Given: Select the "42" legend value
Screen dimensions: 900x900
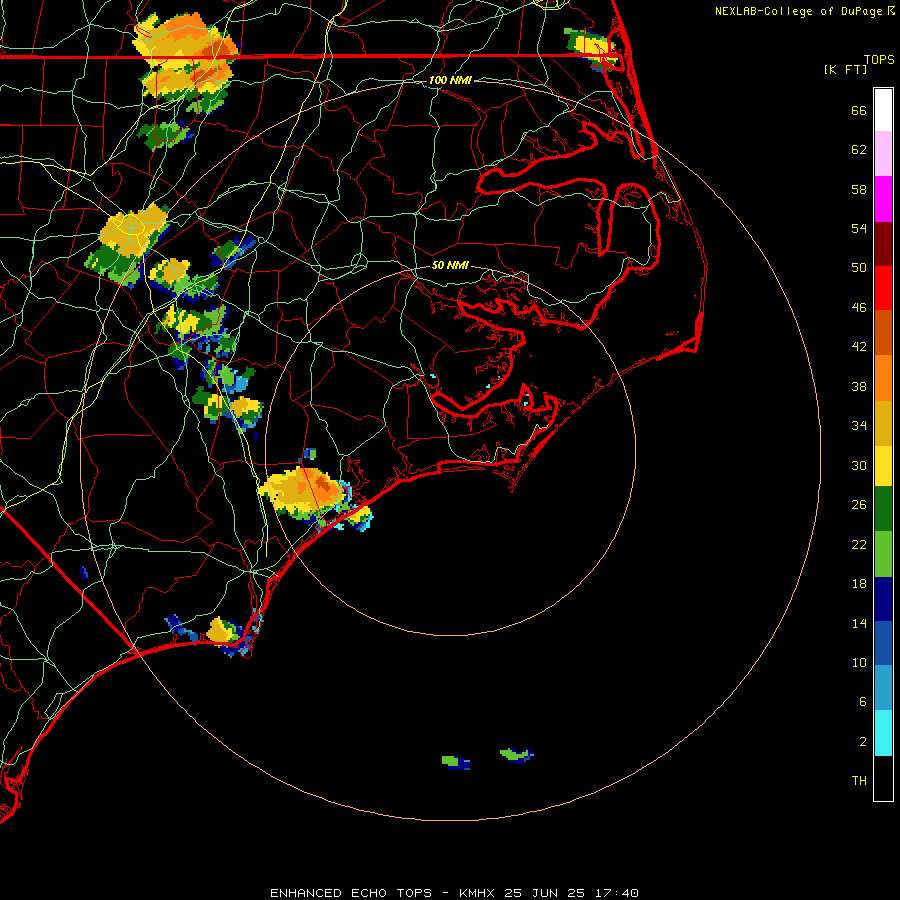Looking at the screenshot, I should point(859,346).
